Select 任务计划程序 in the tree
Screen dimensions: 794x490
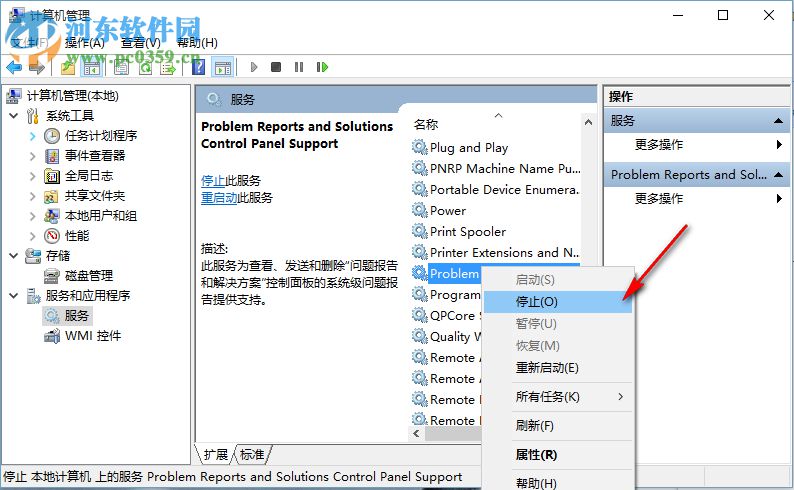coord(101,136)
